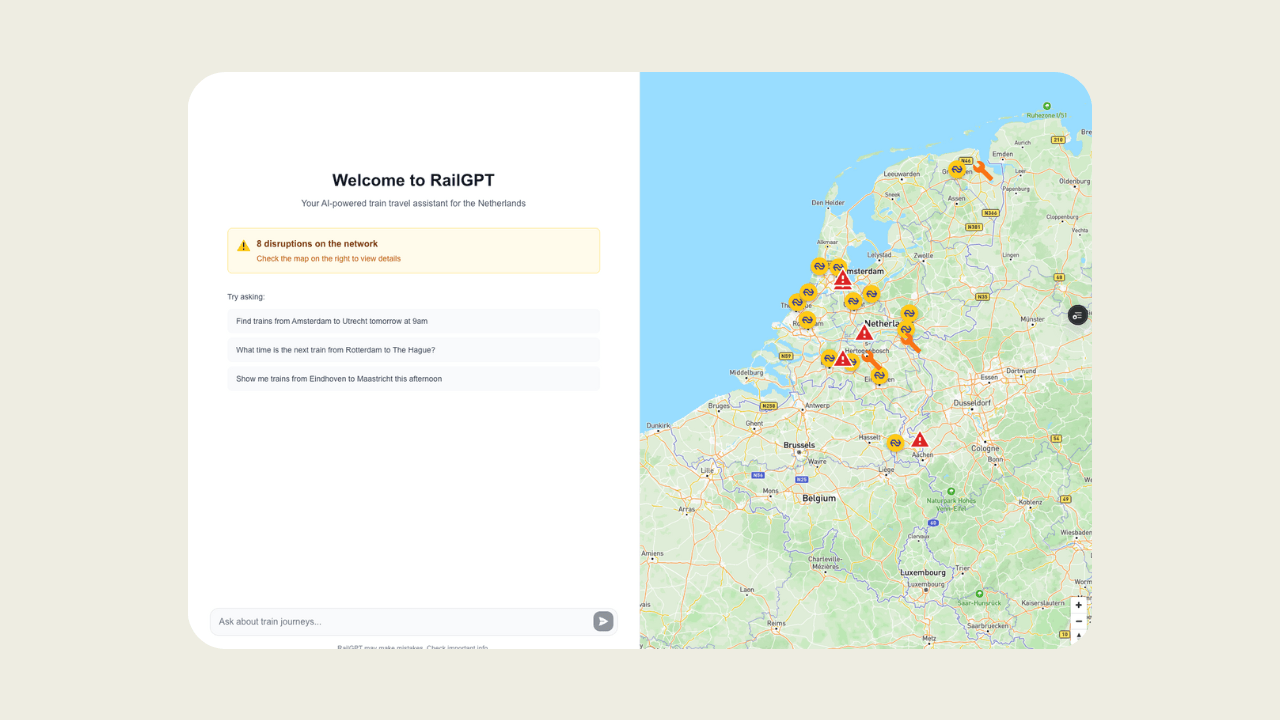Click the send message arrow button
Screen dimensions: 1280x720
[x=603, y=621]
